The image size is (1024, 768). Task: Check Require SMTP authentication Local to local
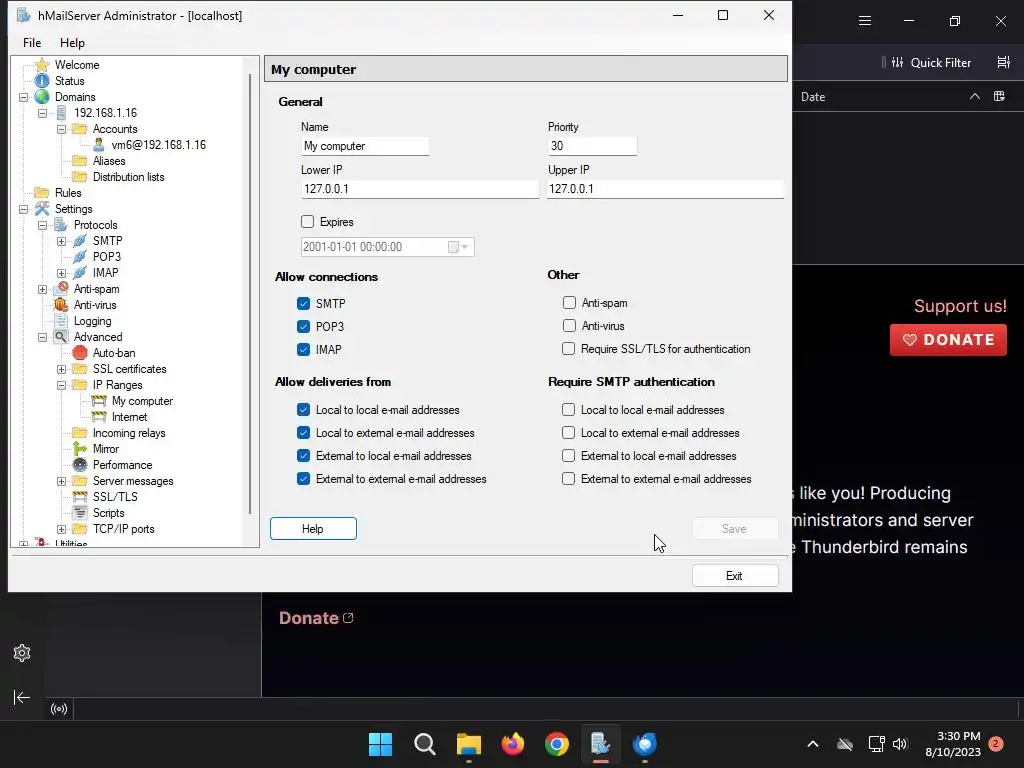569,409
